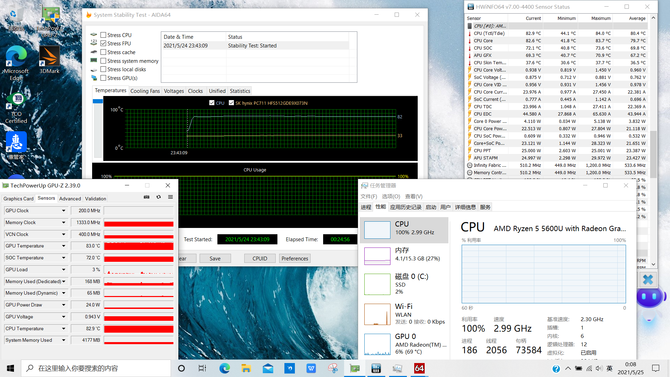
Task: Select the CPU panel in Task Manager
Action: point(404,230)
